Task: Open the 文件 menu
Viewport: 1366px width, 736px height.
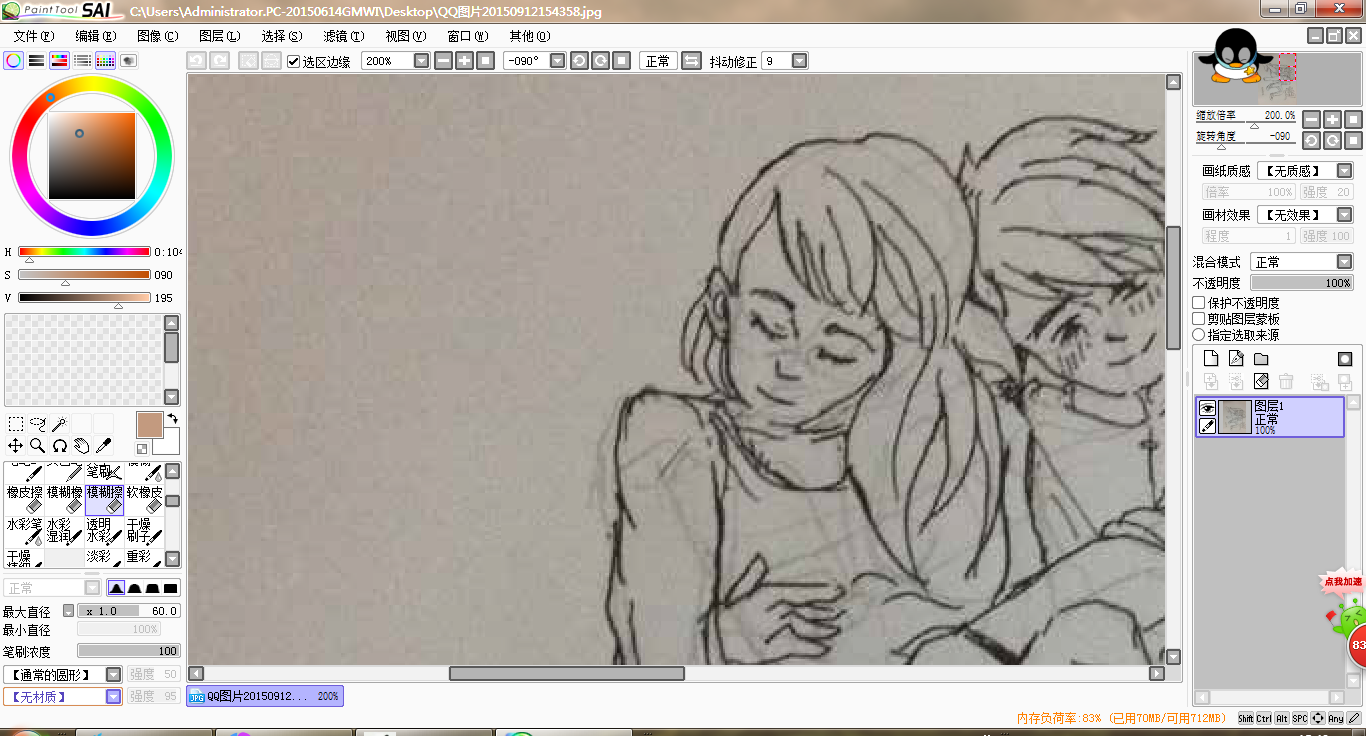Action: (x=34, y=36)
